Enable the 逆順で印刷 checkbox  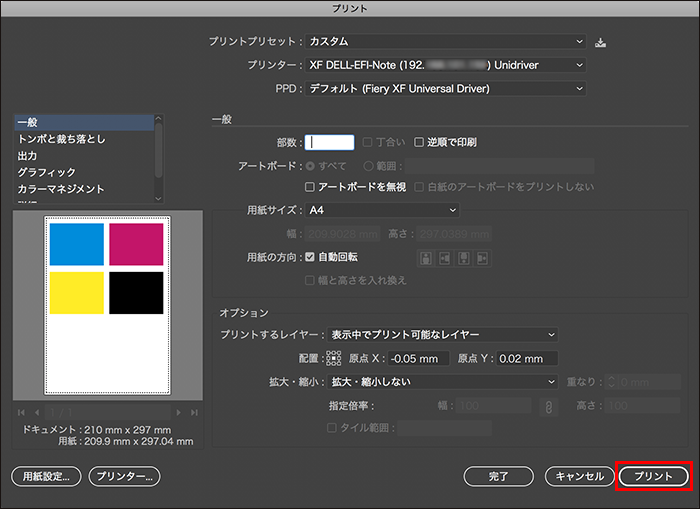click(x=420, y=142)
